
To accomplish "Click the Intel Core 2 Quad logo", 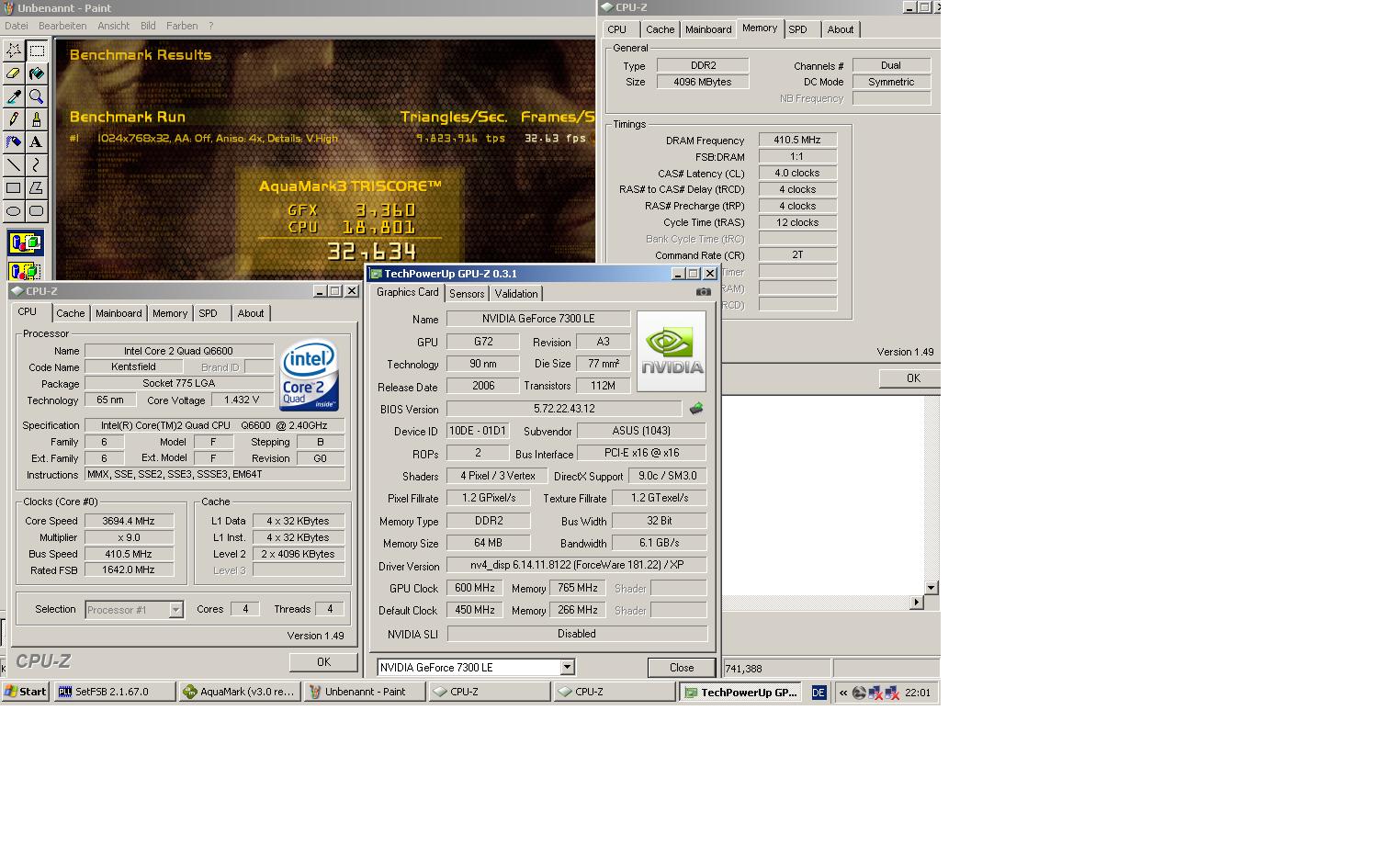I will tap(309, 375).
